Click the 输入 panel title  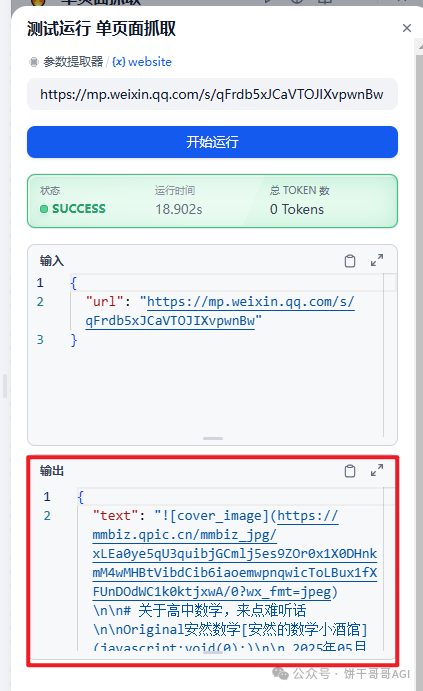(x=52, y=261)
